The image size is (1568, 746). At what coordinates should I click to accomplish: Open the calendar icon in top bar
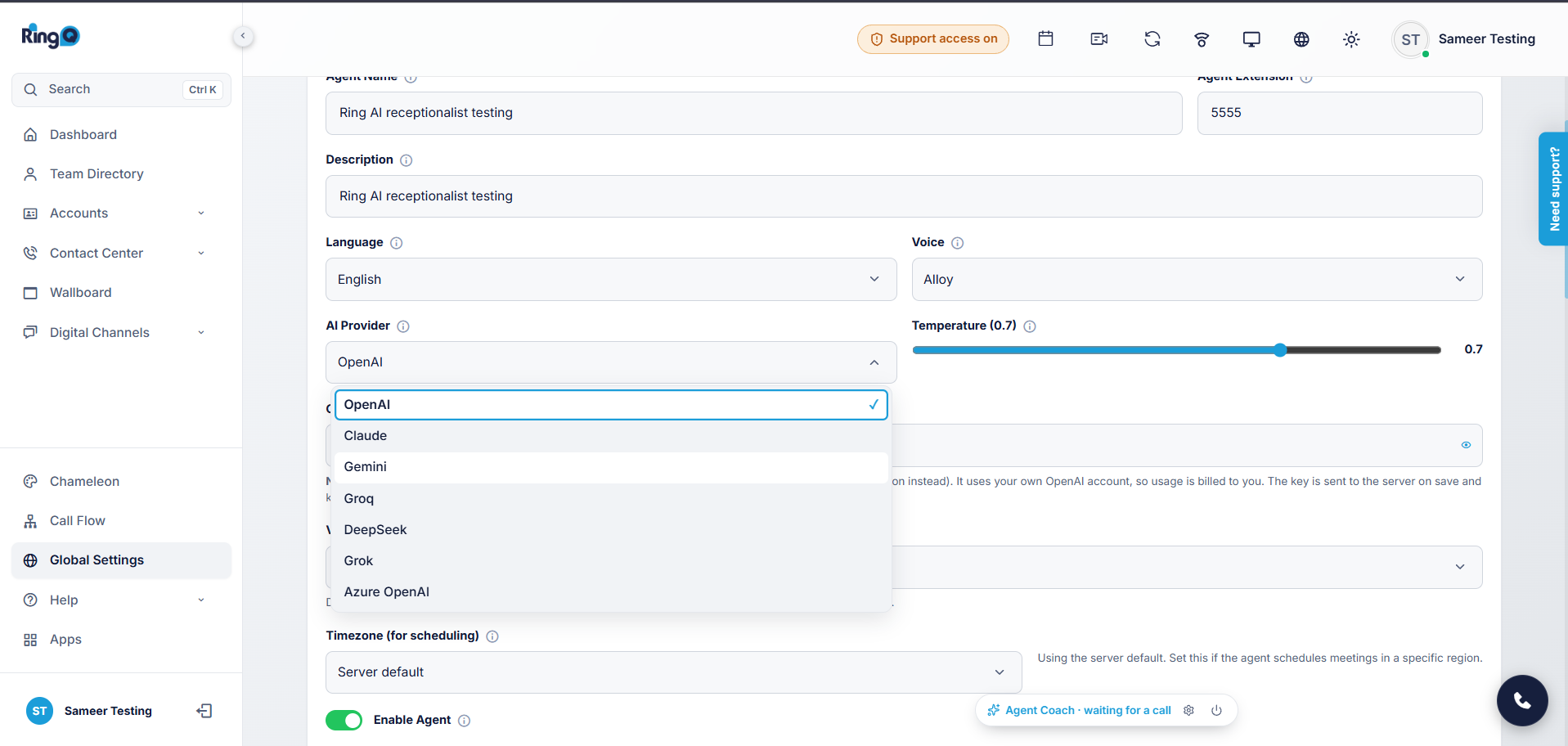click(x=1045, y=38)
